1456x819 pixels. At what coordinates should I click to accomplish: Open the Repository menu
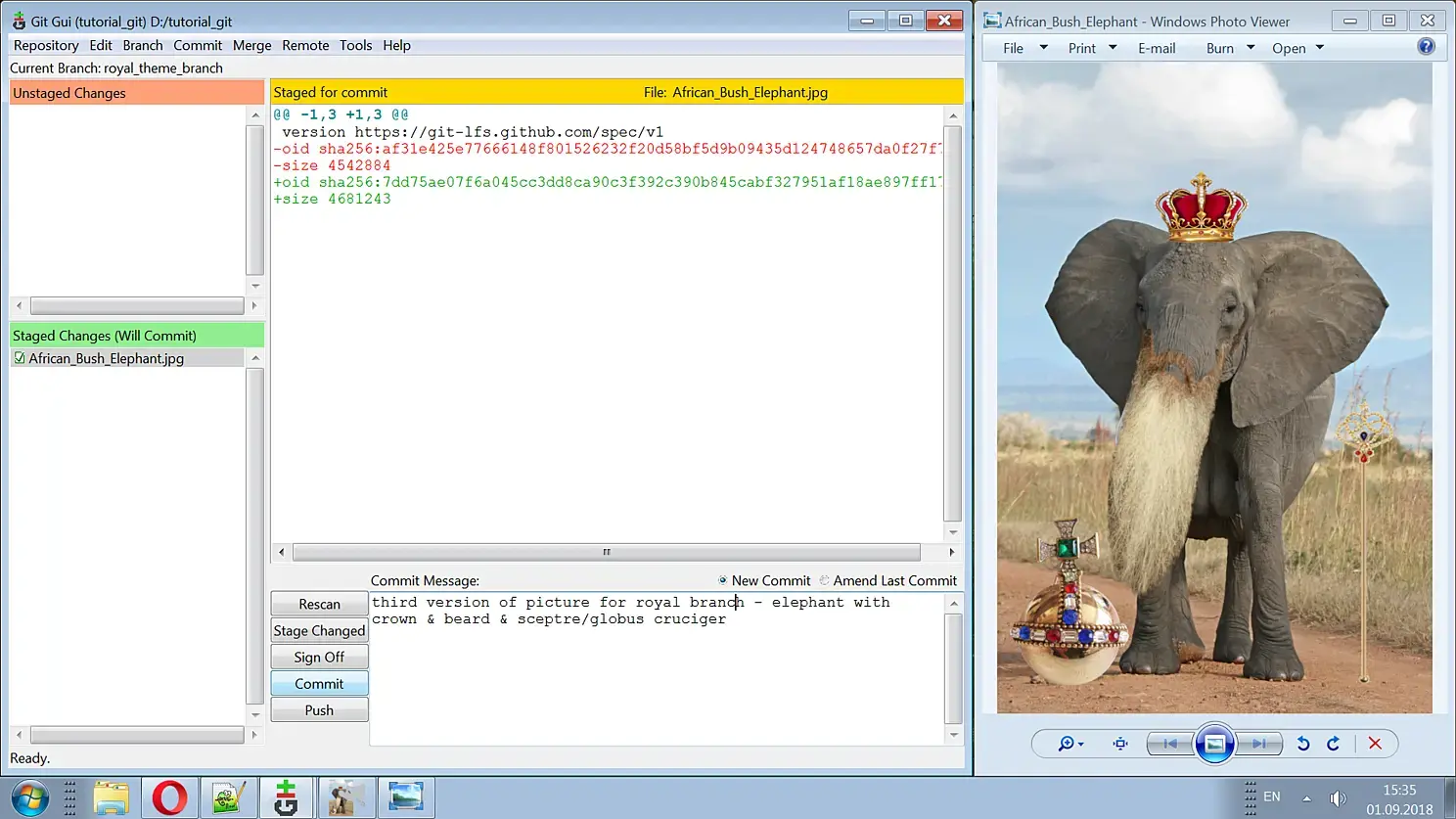(46, 45)
